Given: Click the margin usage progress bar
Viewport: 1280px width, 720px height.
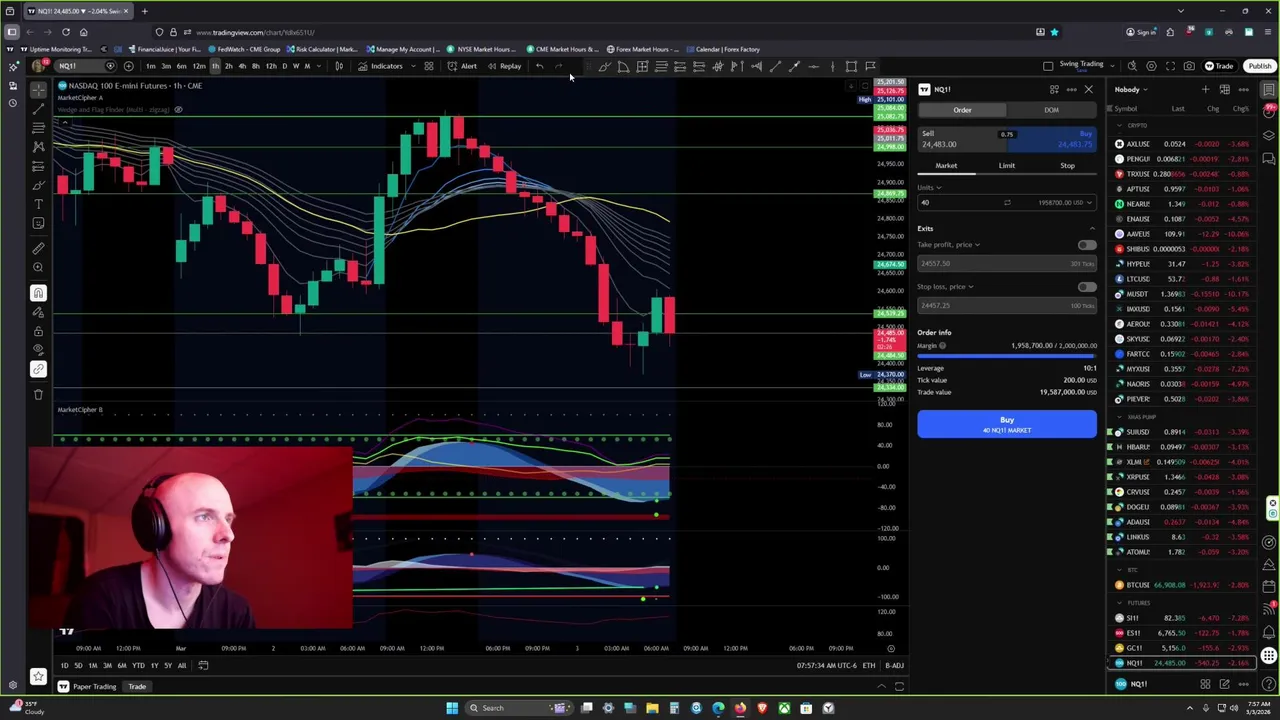Looking at the screenshot, I should (x=1007, y=355).
